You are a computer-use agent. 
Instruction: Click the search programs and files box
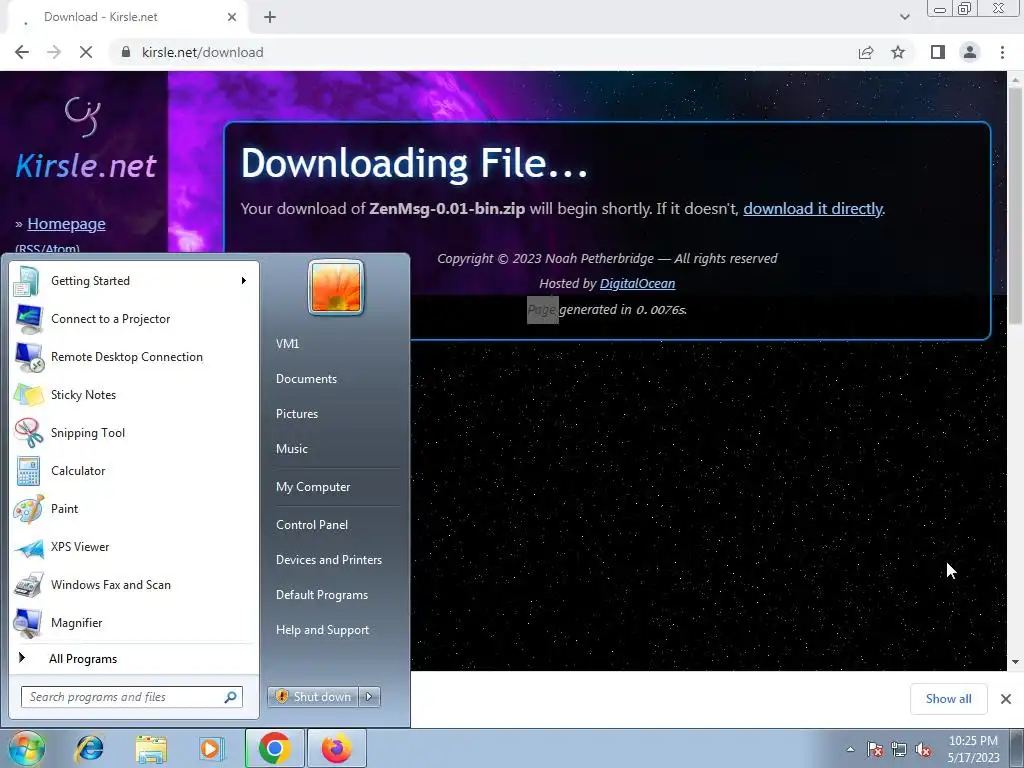tap(131, 697)
